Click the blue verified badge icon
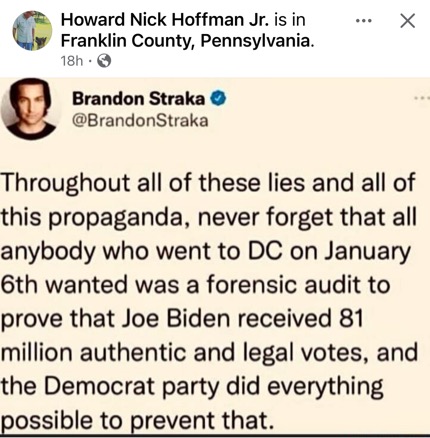430x438 pixels. [218, 99]
